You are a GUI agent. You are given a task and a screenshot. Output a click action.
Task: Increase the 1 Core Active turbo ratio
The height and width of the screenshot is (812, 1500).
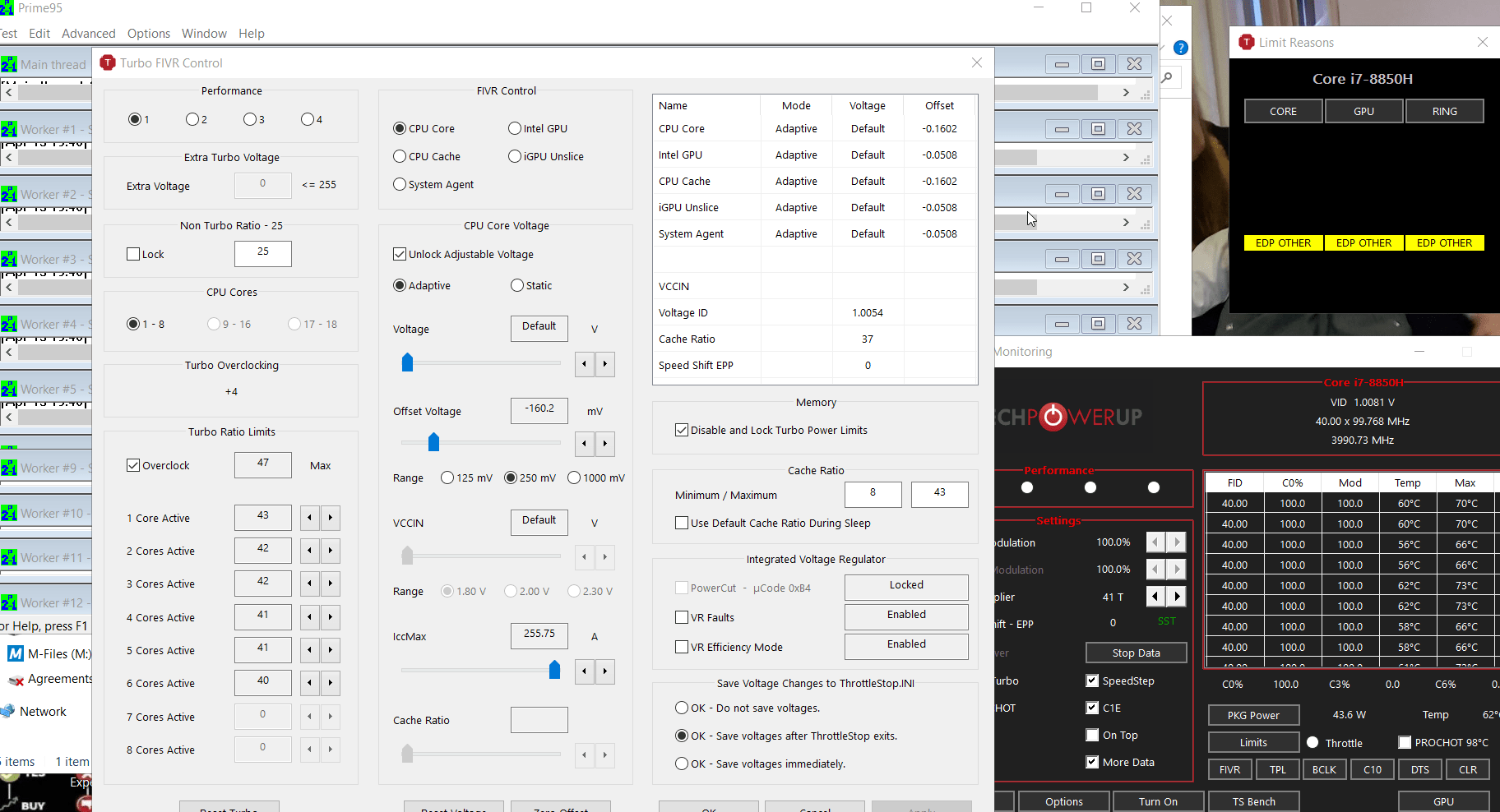click(331, 518)
